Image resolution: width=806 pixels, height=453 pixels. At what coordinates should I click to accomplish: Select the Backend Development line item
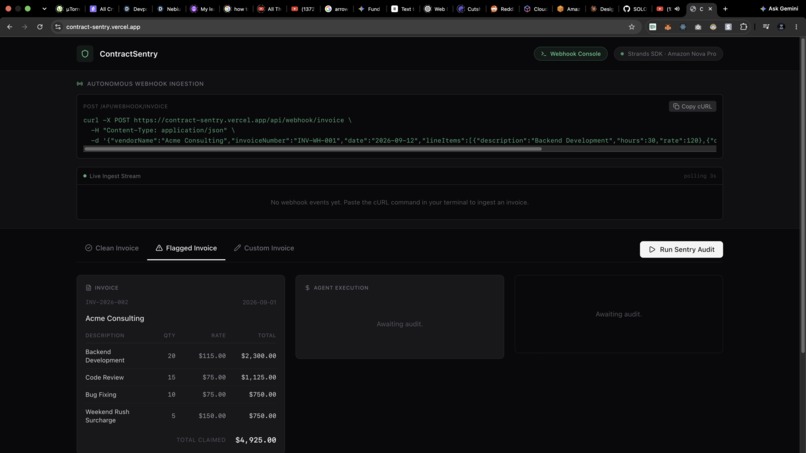tap(180, 356)
